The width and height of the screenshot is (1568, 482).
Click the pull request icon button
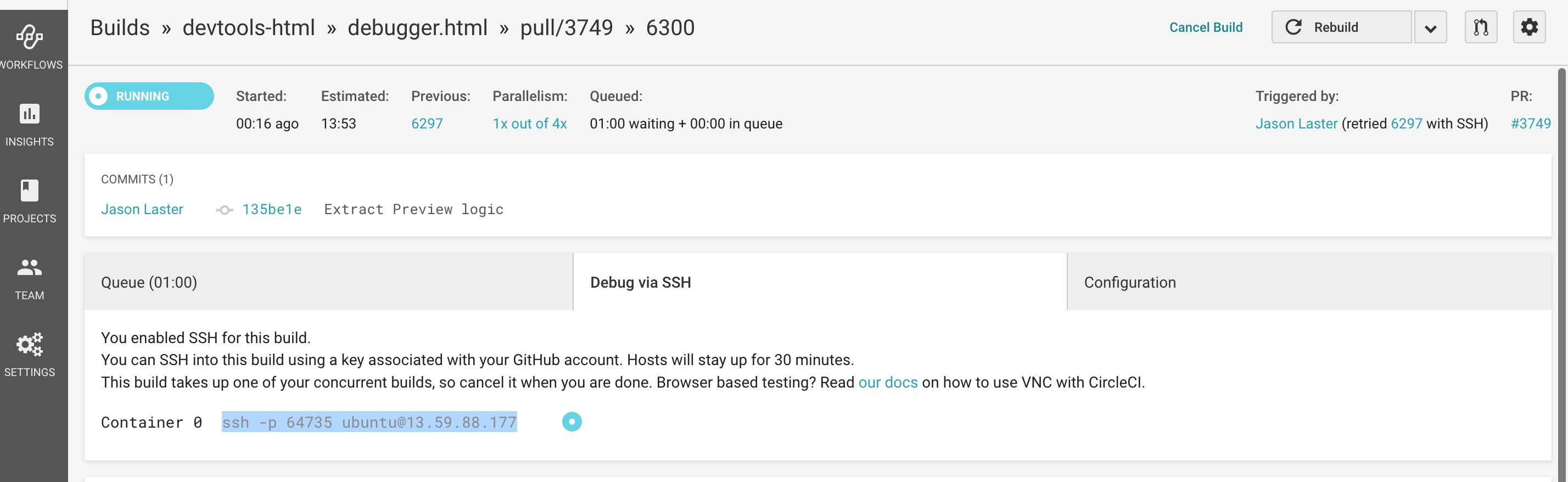pyautogui.click(x=1480, y=27)
